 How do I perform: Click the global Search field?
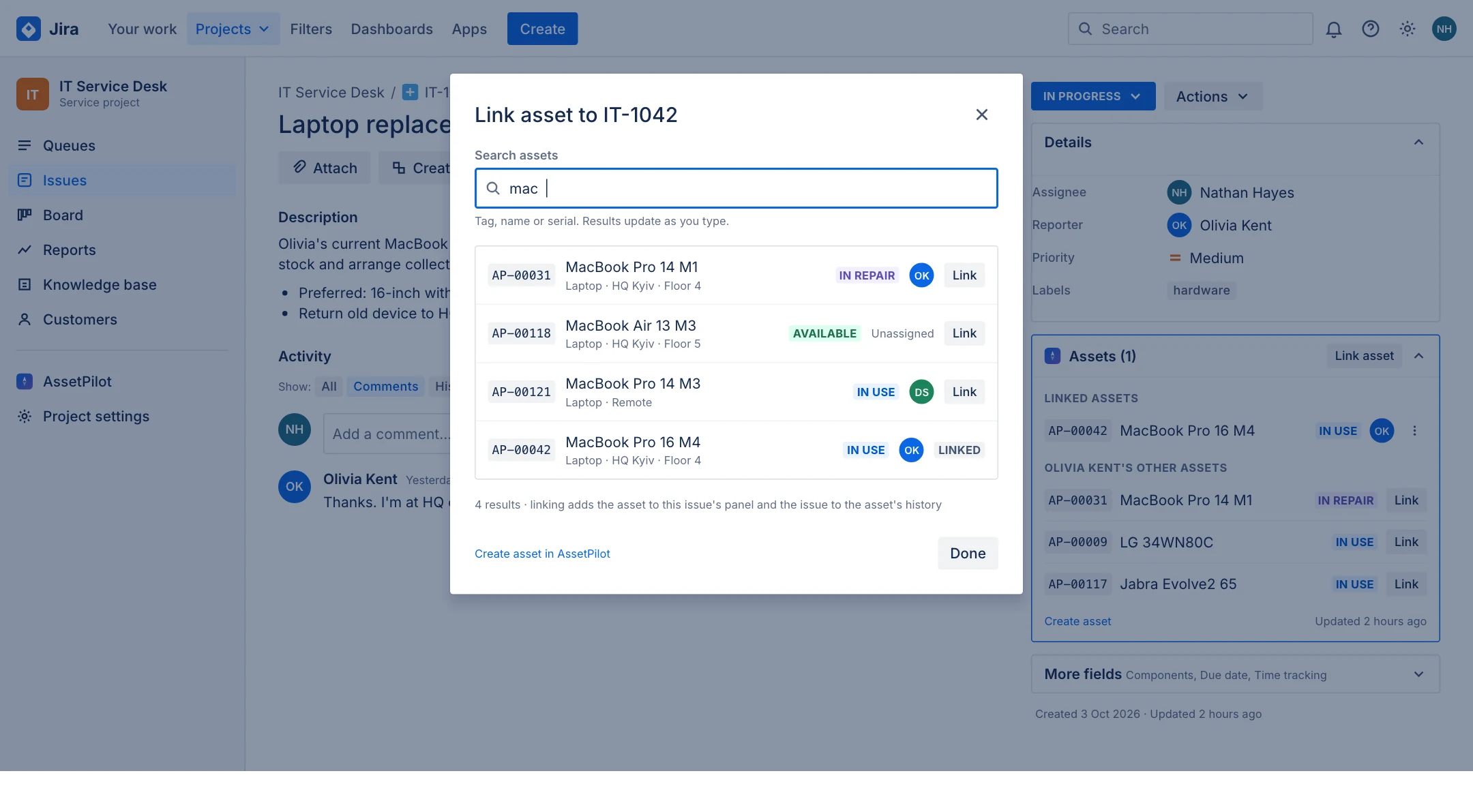pos(1190,29)
